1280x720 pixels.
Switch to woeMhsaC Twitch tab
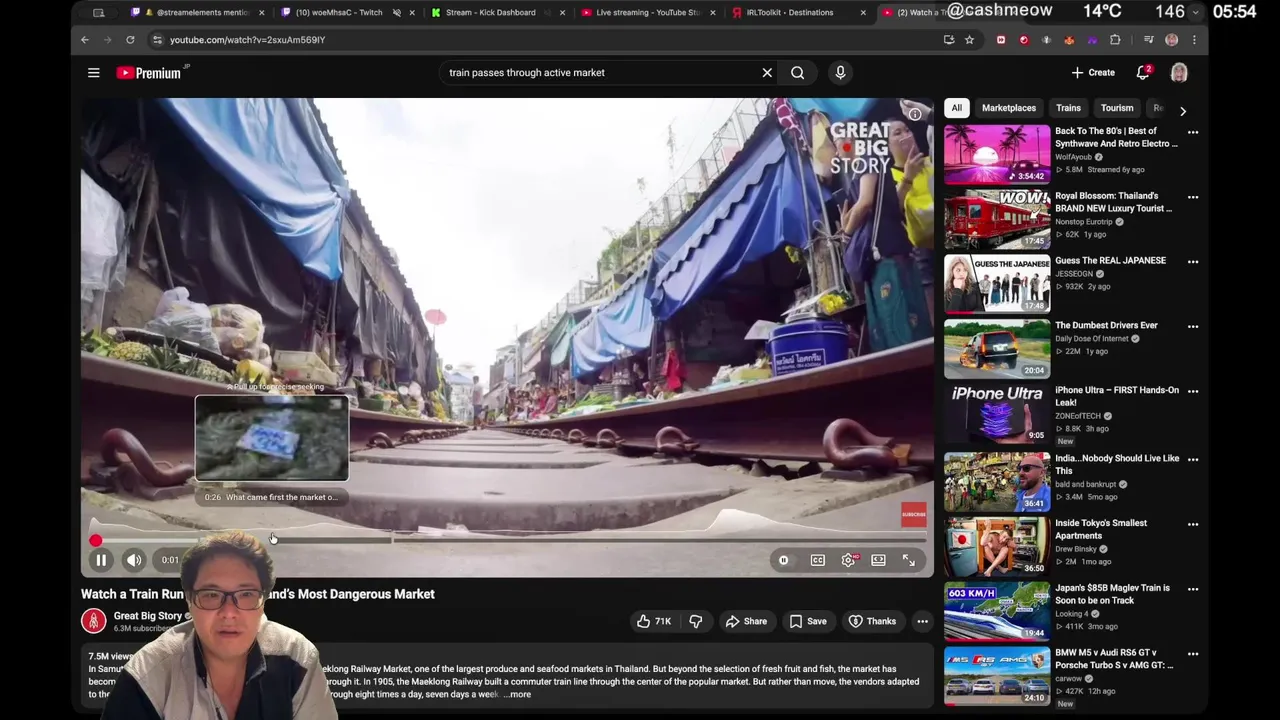pos(339,13)
